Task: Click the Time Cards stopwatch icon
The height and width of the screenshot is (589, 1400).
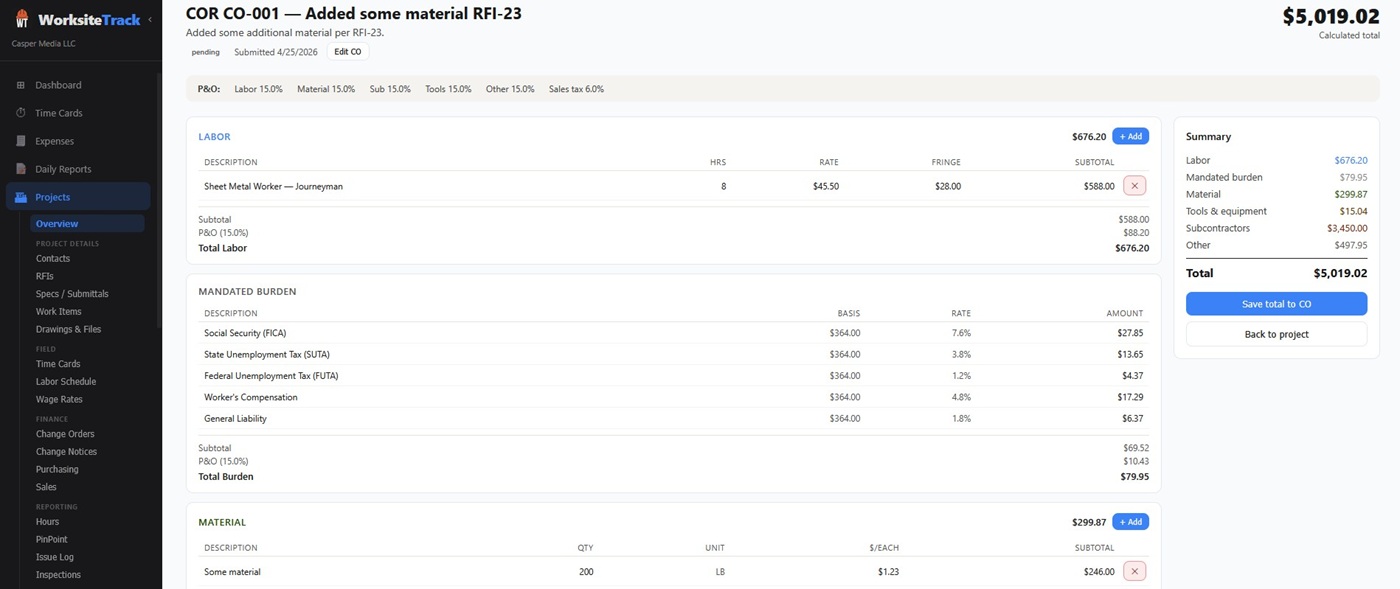Action: tap(21, 113)
